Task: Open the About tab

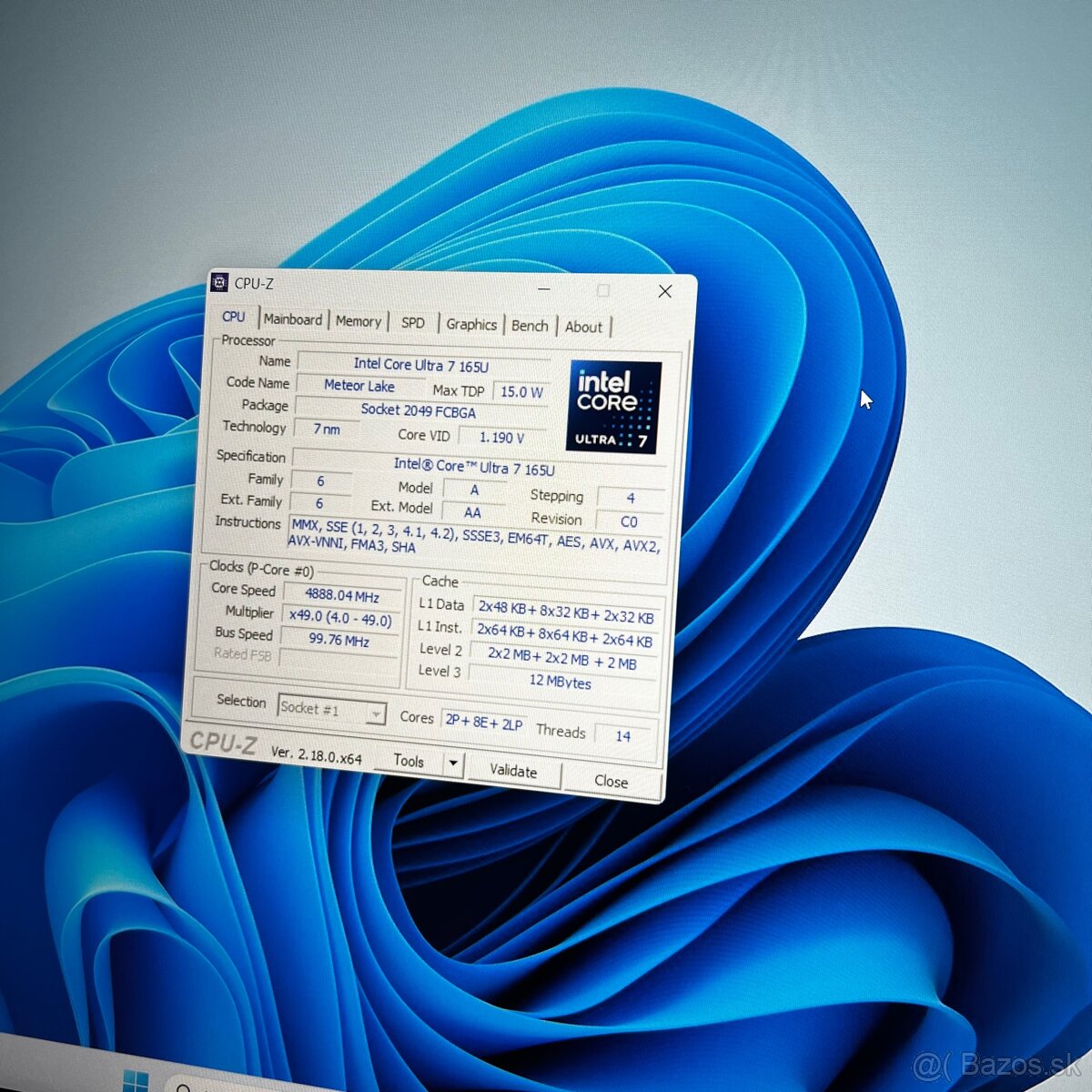Action: tap(583, 327)
